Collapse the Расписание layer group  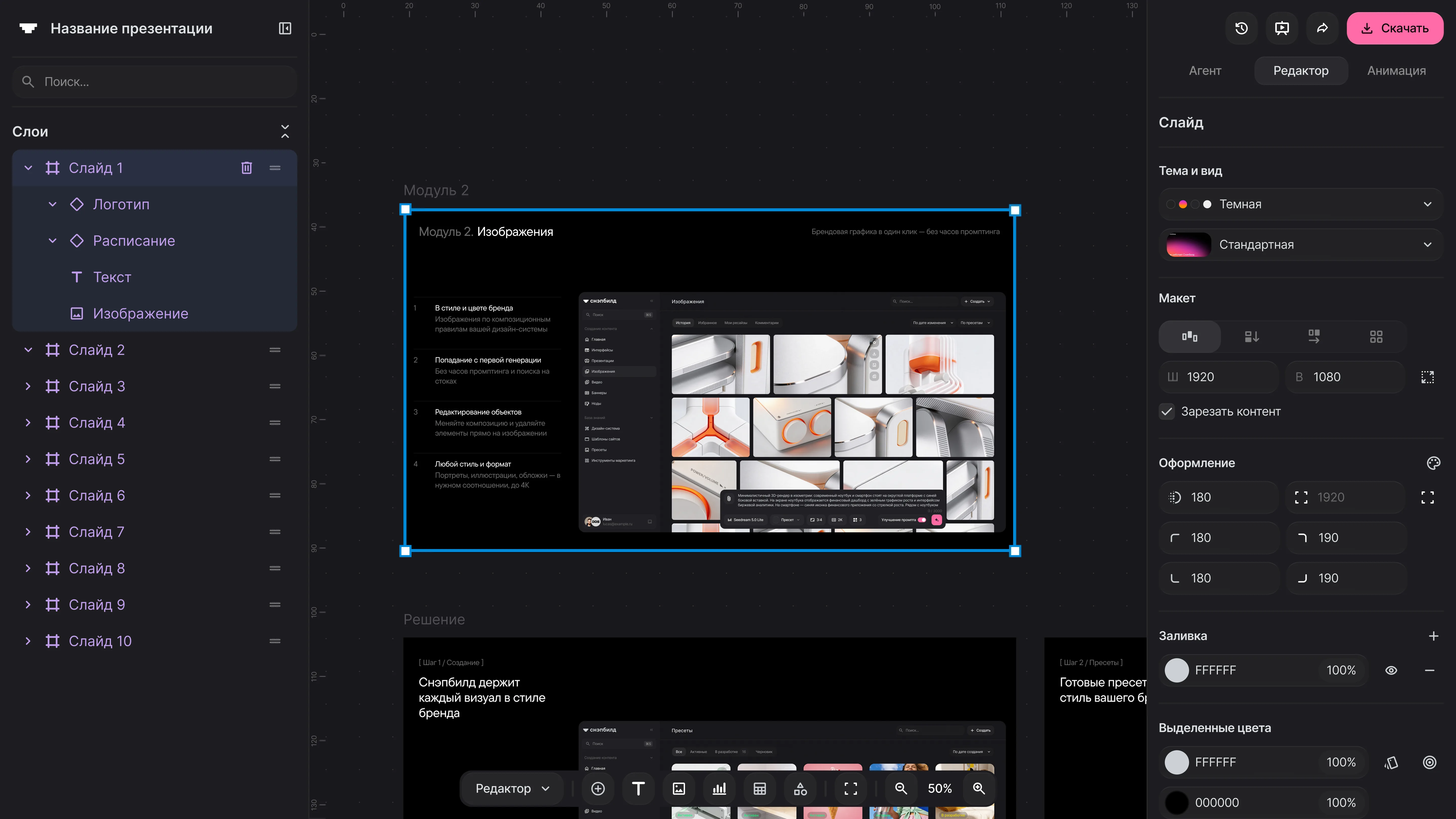pyautogui.click(x=53, y=241)
